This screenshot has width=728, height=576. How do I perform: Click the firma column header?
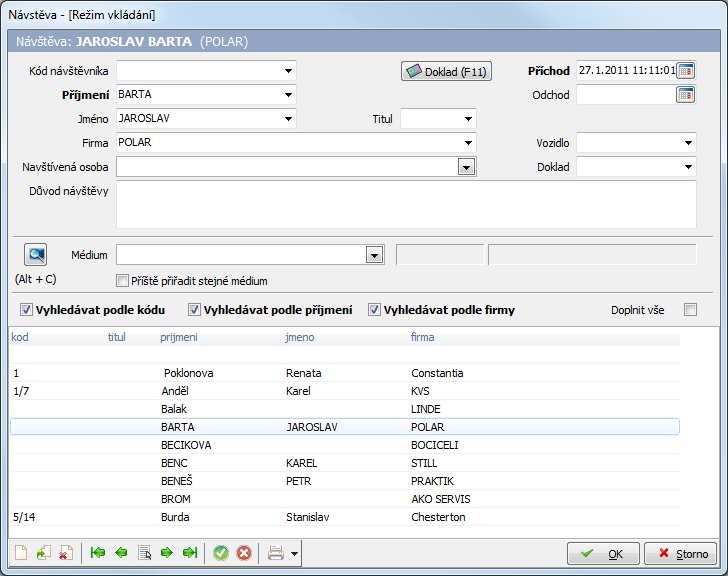pos(422,337)
